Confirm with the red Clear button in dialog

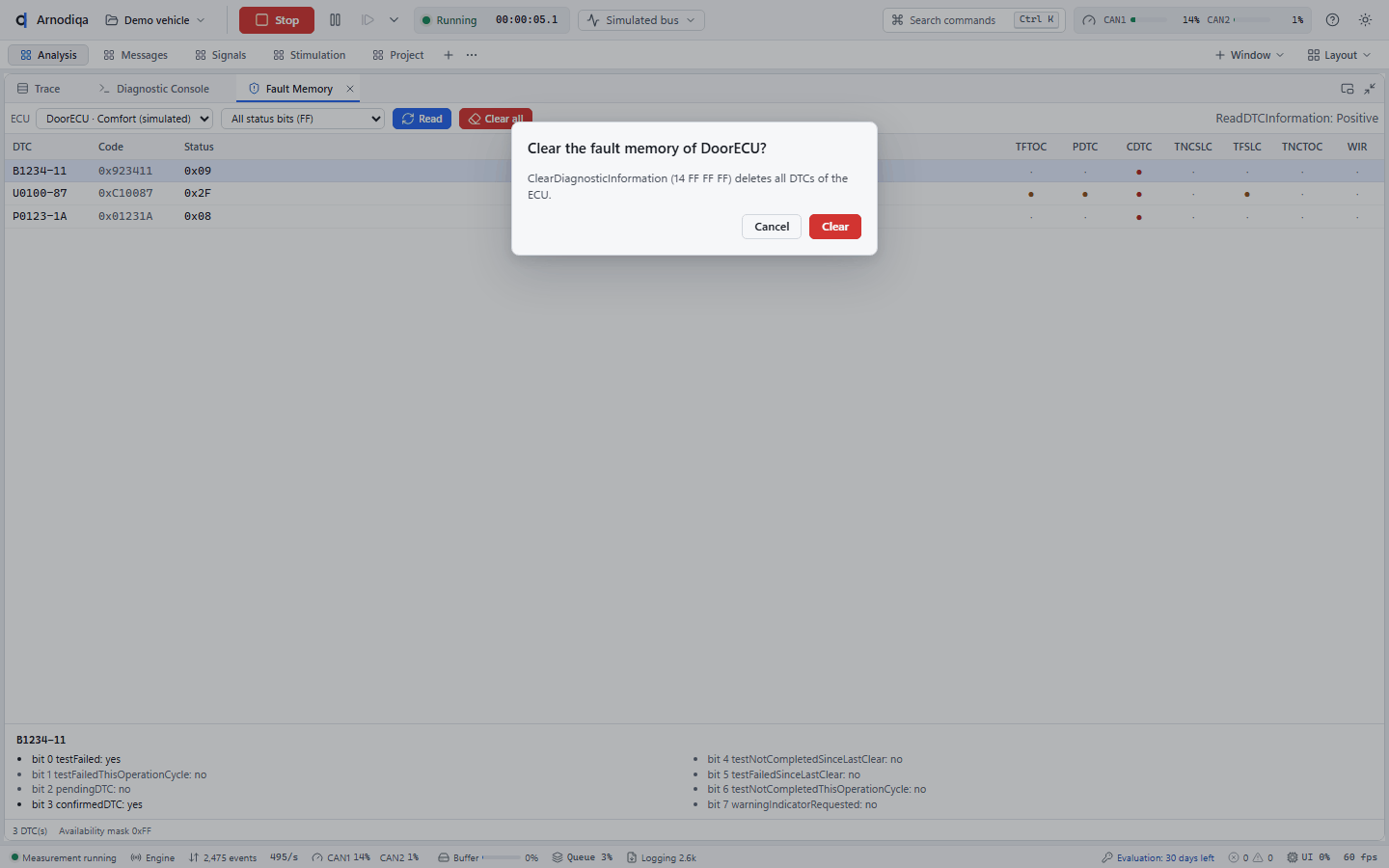click(x=834, y=227)
